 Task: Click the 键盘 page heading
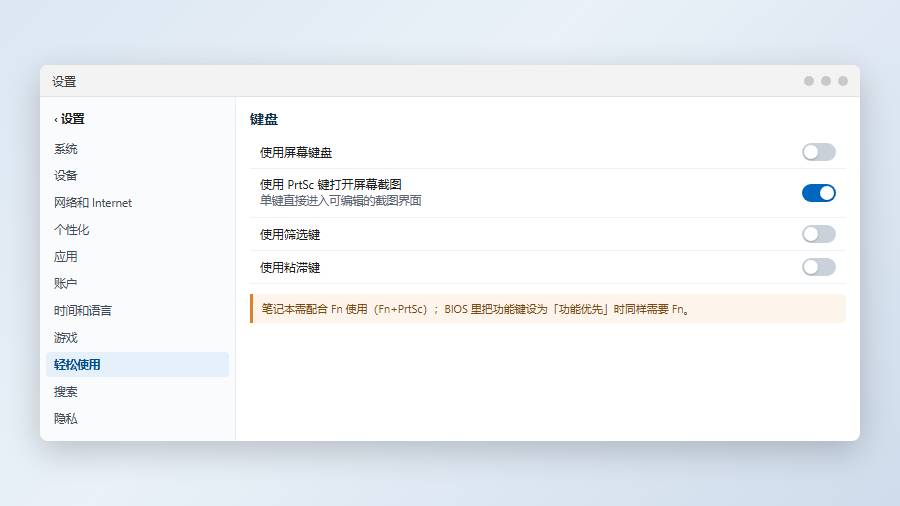click(264, 119)
